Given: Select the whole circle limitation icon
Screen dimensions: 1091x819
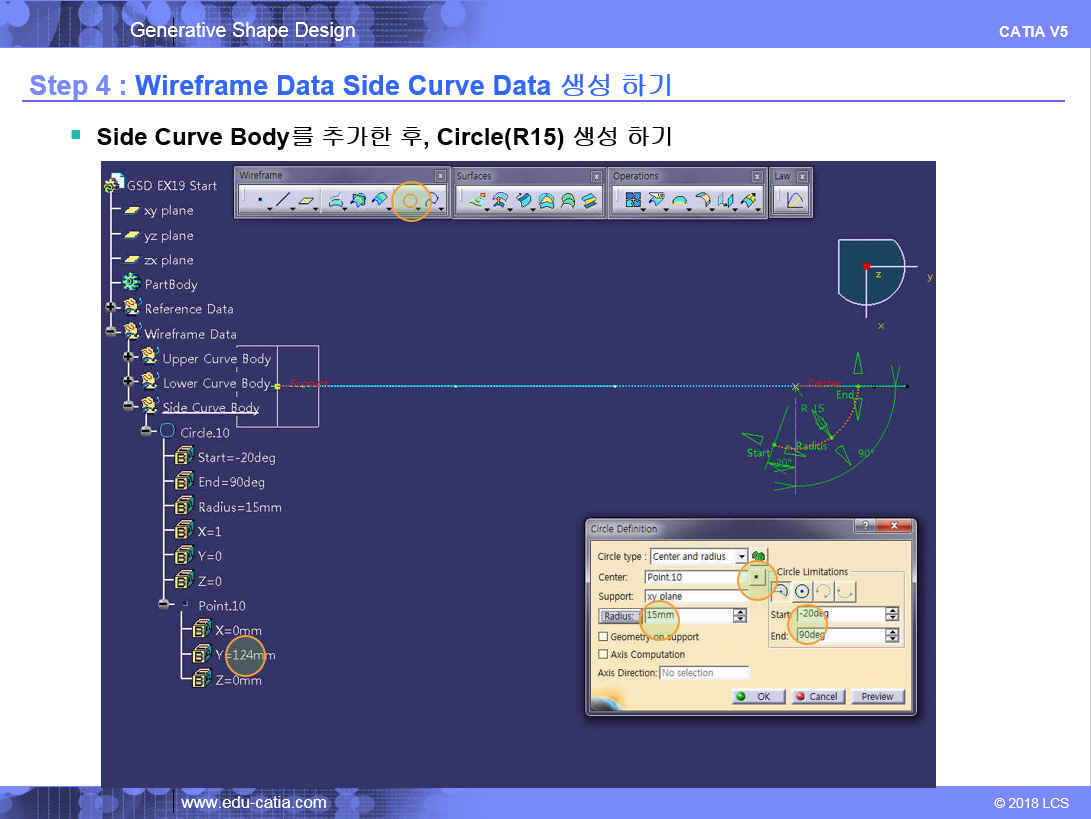Looking at the screenshot, I should click(802, 591).
